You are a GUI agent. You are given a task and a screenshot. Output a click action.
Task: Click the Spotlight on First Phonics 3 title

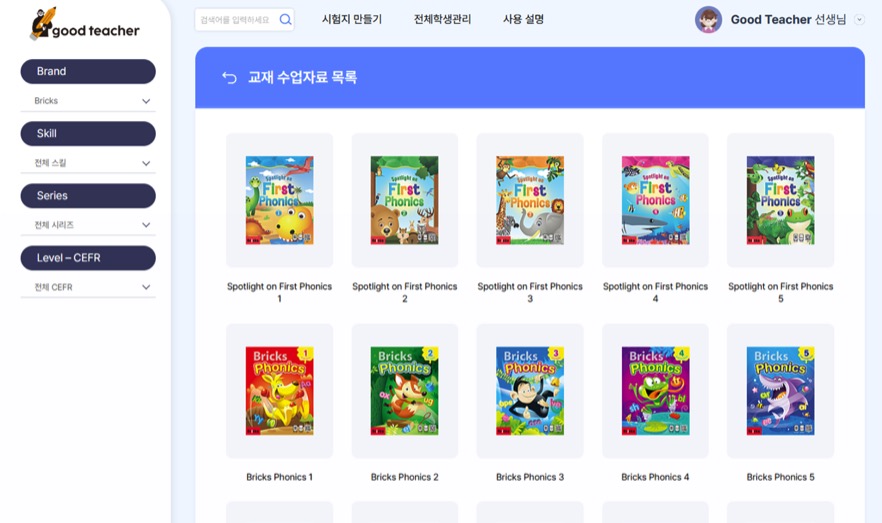pos(530,292)
